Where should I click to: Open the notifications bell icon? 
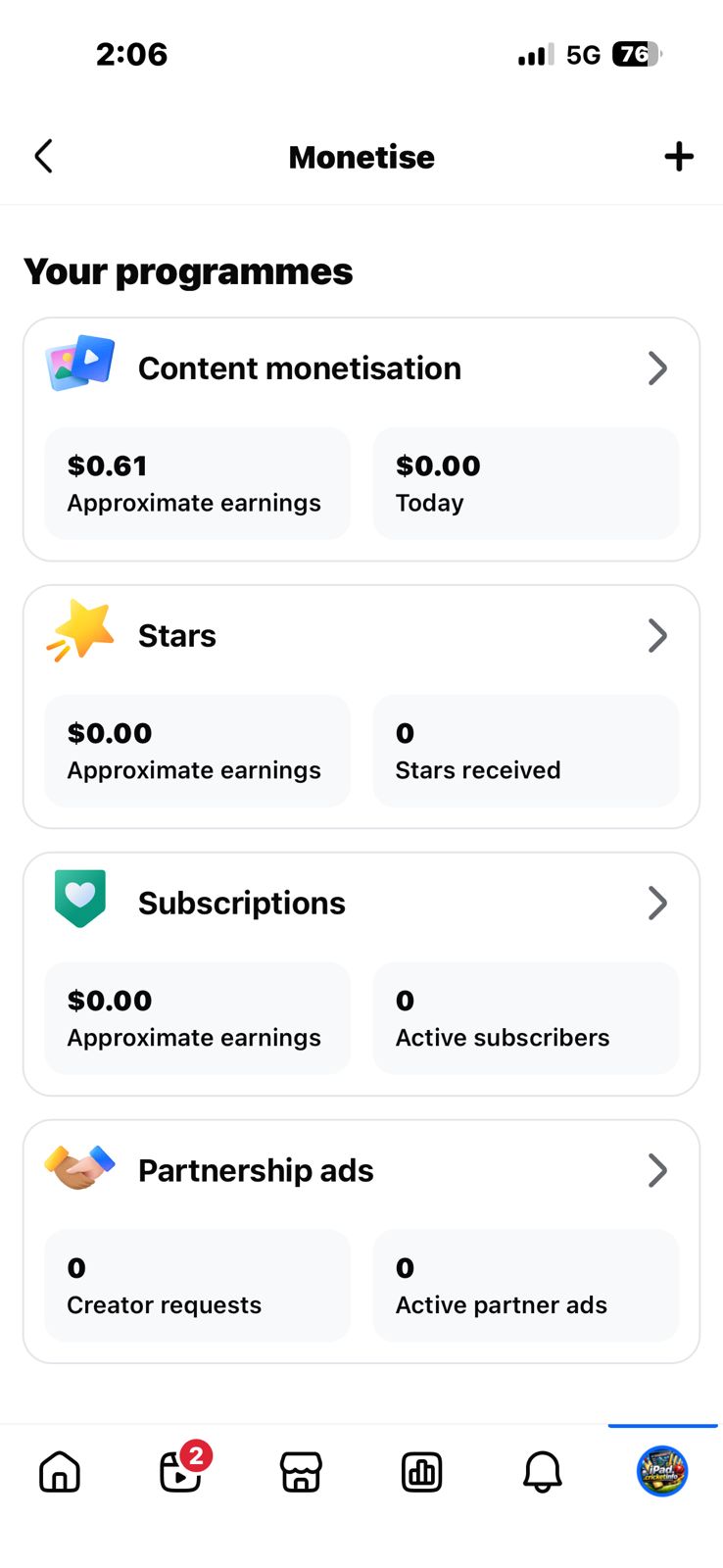coord(542,1472)
